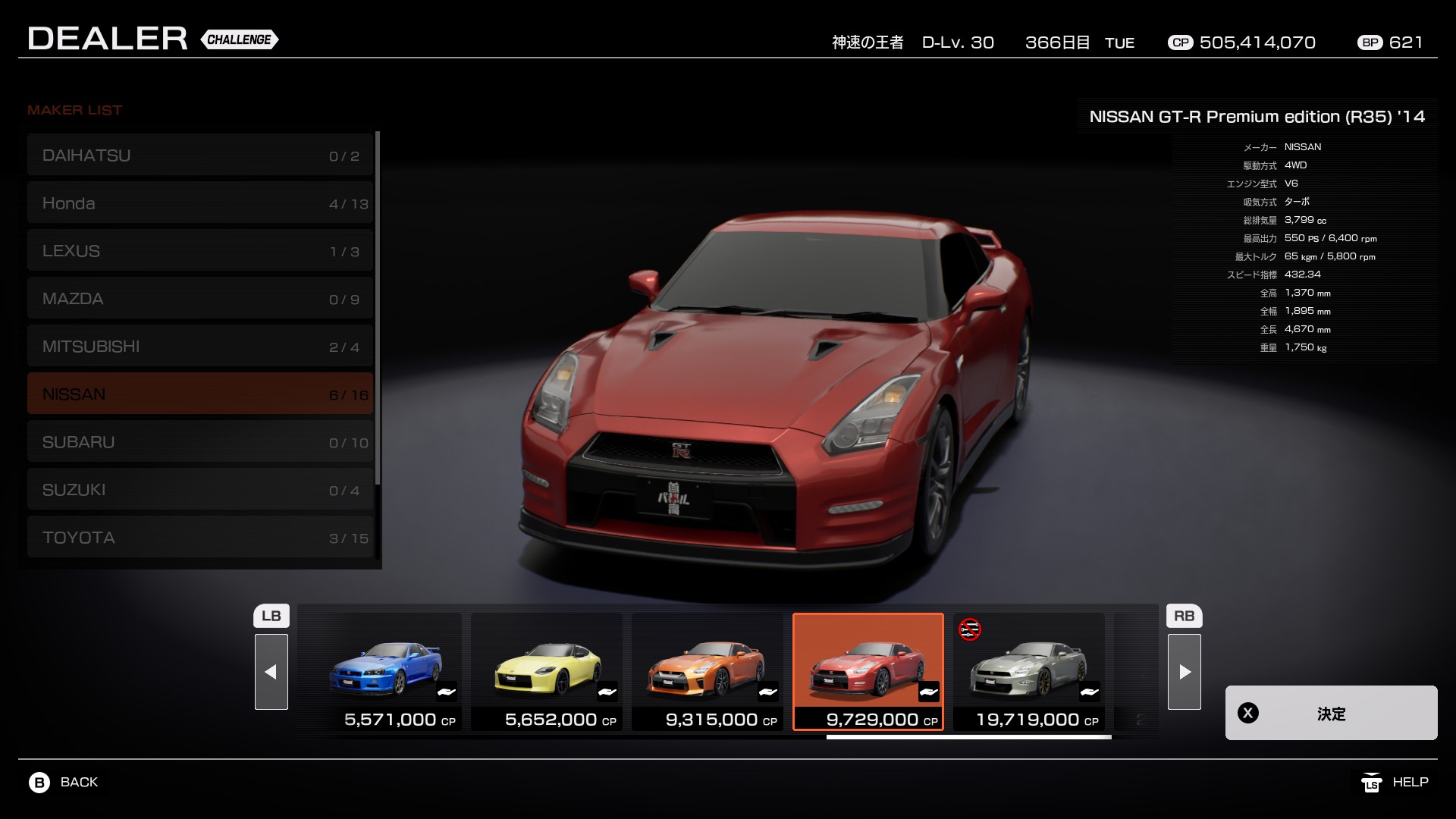Select the orange GT-R priced 9,315,000 CP
Viewport: 1456px width, 819px height.
pos(707,672)
